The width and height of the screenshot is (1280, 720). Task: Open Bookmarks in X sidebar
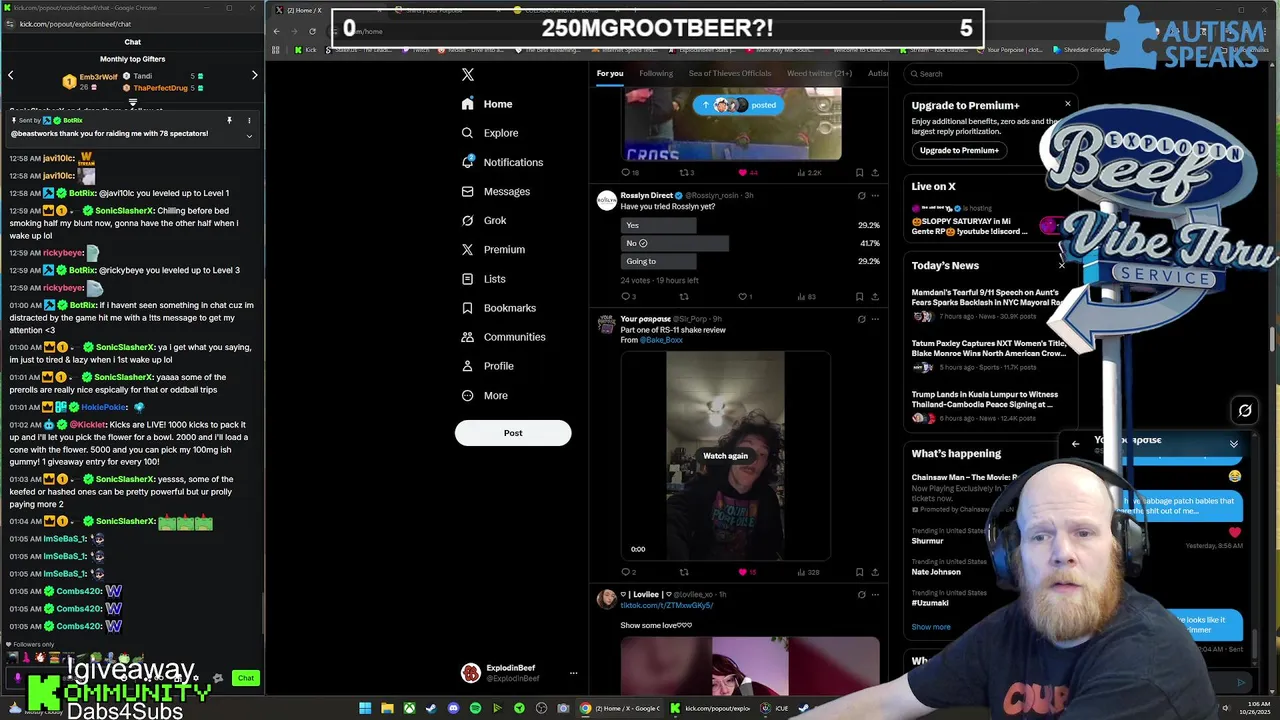tap(499, 308)
